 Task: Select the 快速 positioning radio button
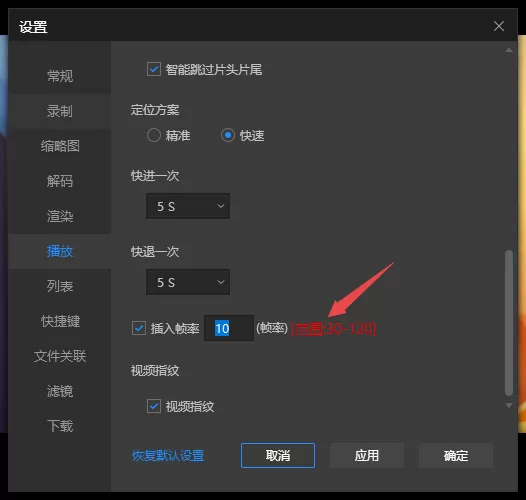click(x=228, y=136)
